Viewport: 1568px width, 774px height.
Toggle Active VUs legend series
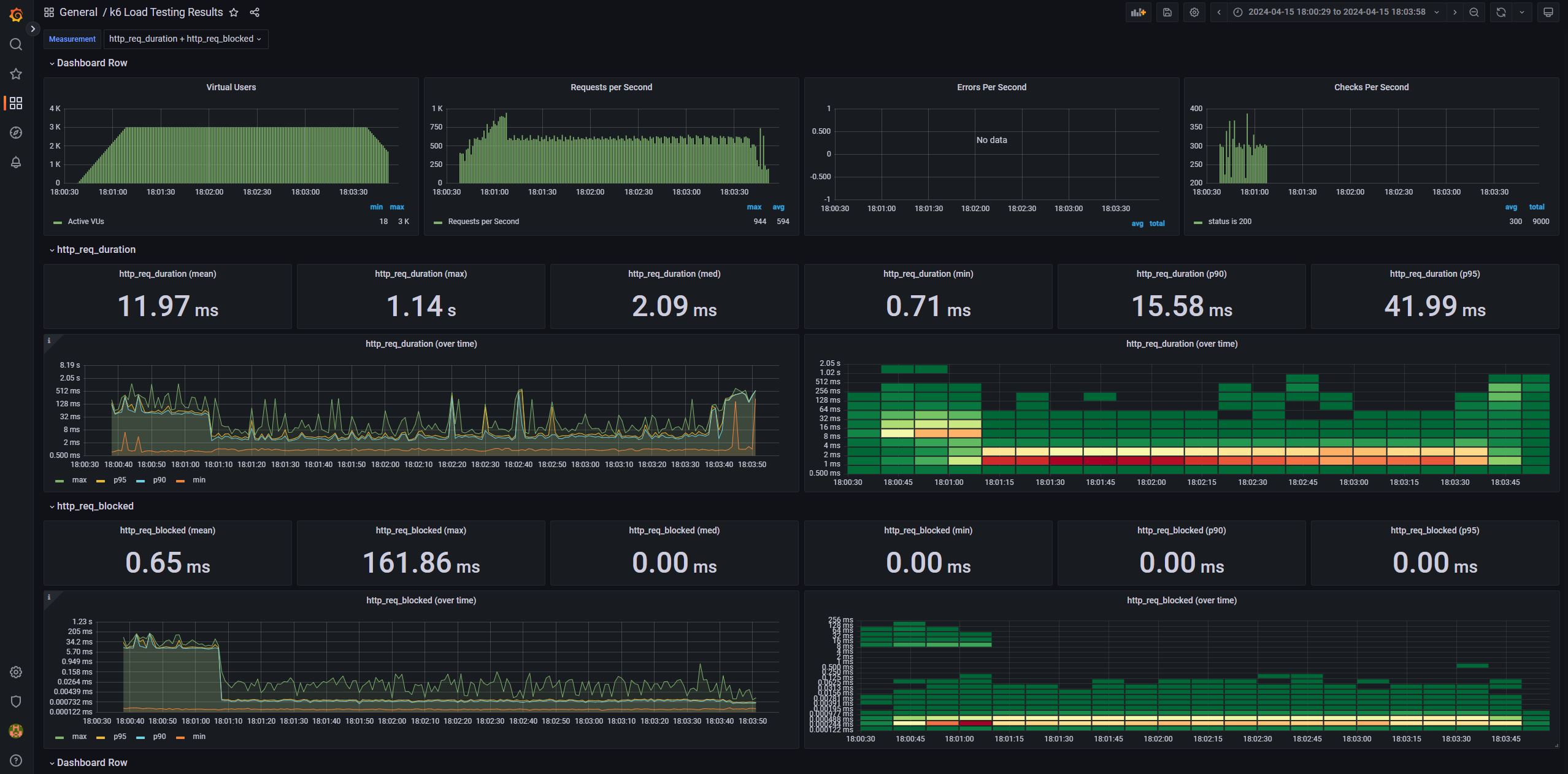tap(85, 222)
